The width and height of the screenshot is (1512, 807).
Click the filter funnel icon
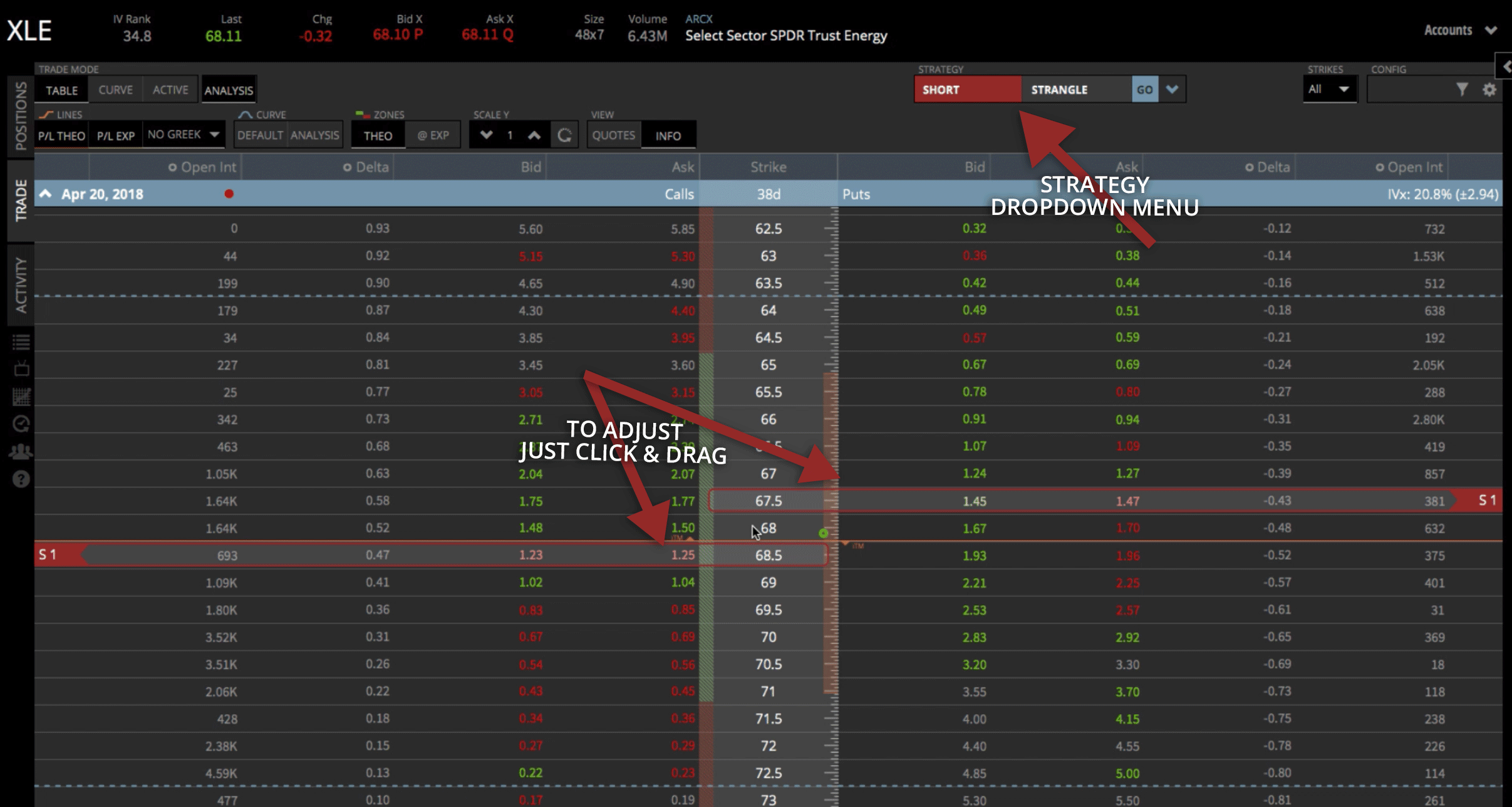point(1462,90)
